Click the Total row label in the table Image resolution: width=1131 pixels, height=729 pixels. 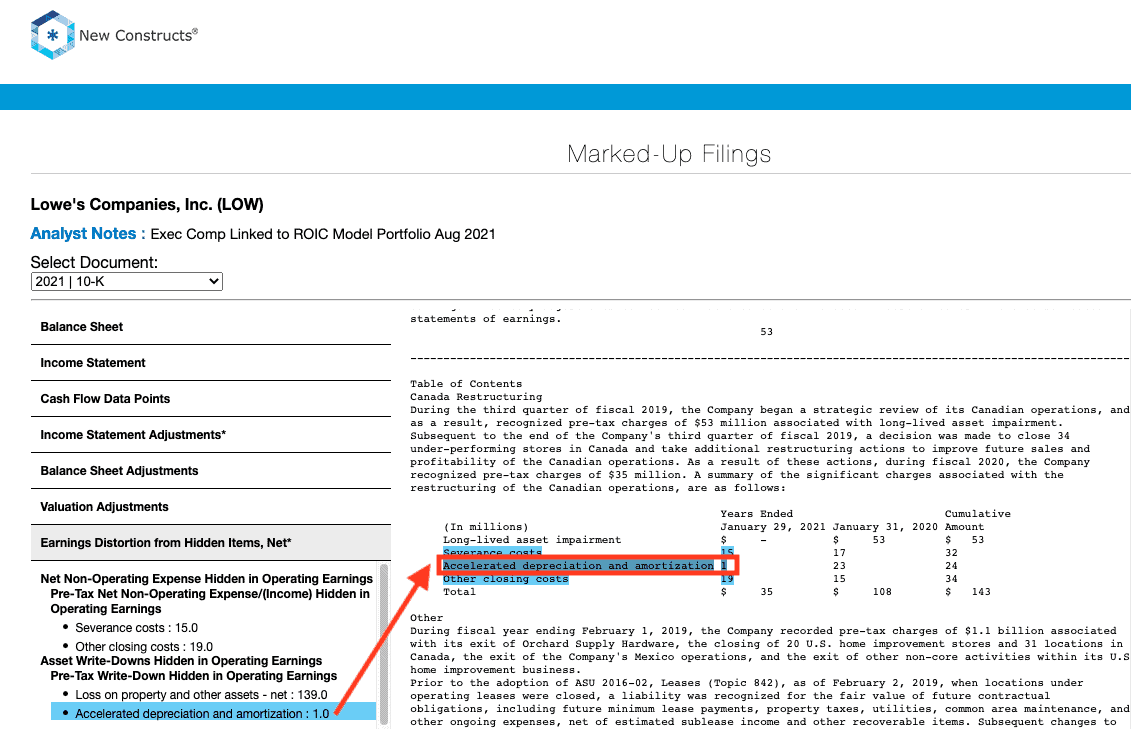(x=459, y=591)
